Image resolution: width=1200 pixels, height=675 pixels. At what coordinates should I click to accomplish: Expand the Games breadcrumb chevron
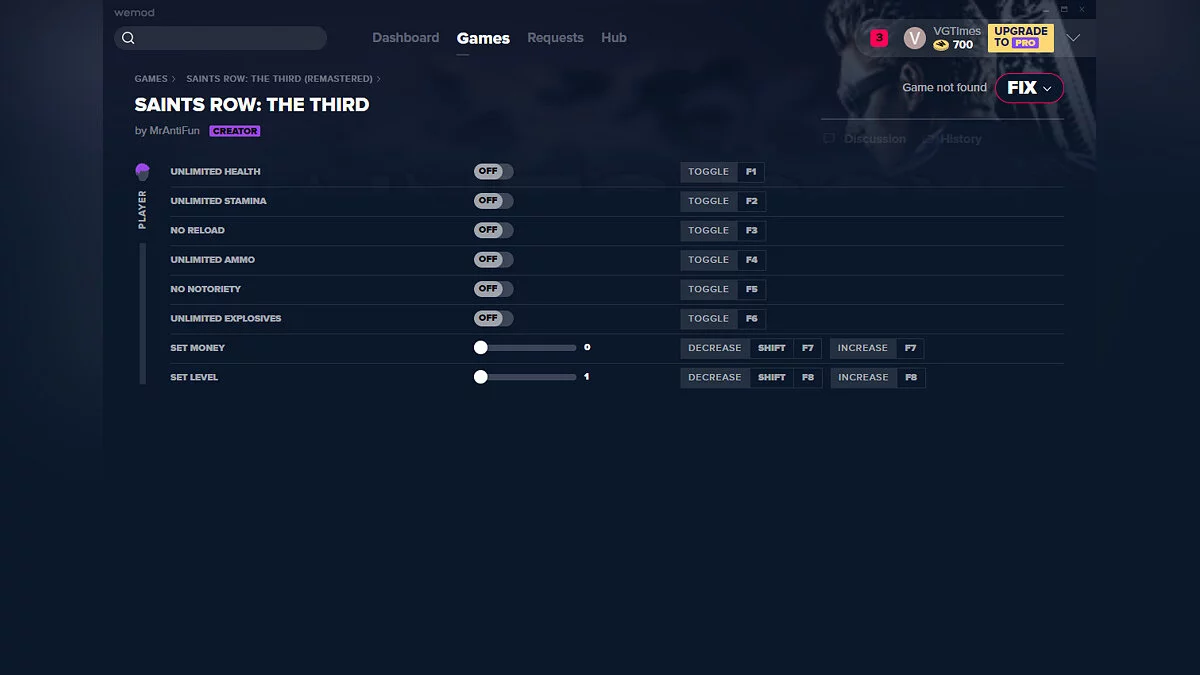coord(173,79)
